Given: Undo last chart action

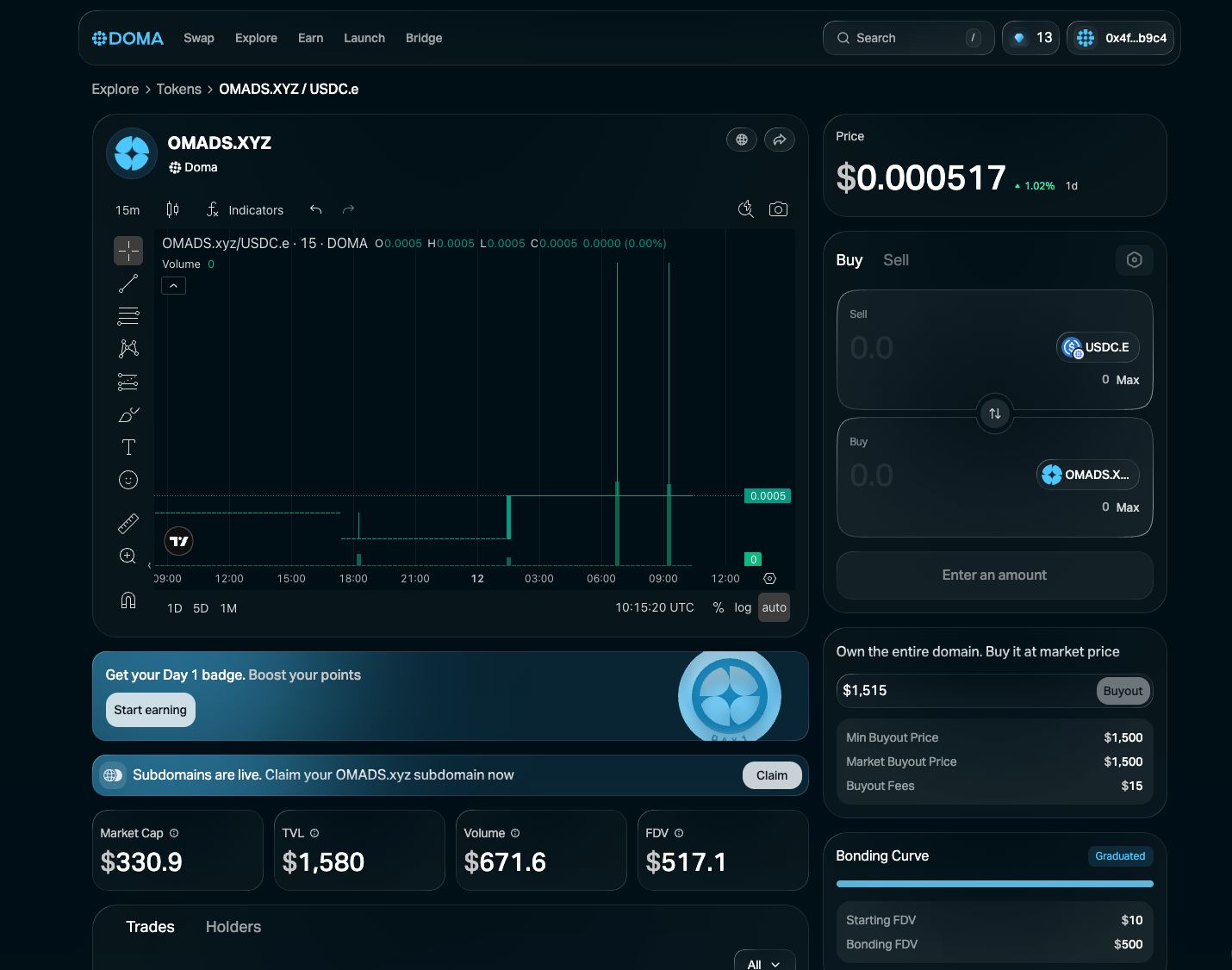Looking at the screenshot, I should (316, 209).
